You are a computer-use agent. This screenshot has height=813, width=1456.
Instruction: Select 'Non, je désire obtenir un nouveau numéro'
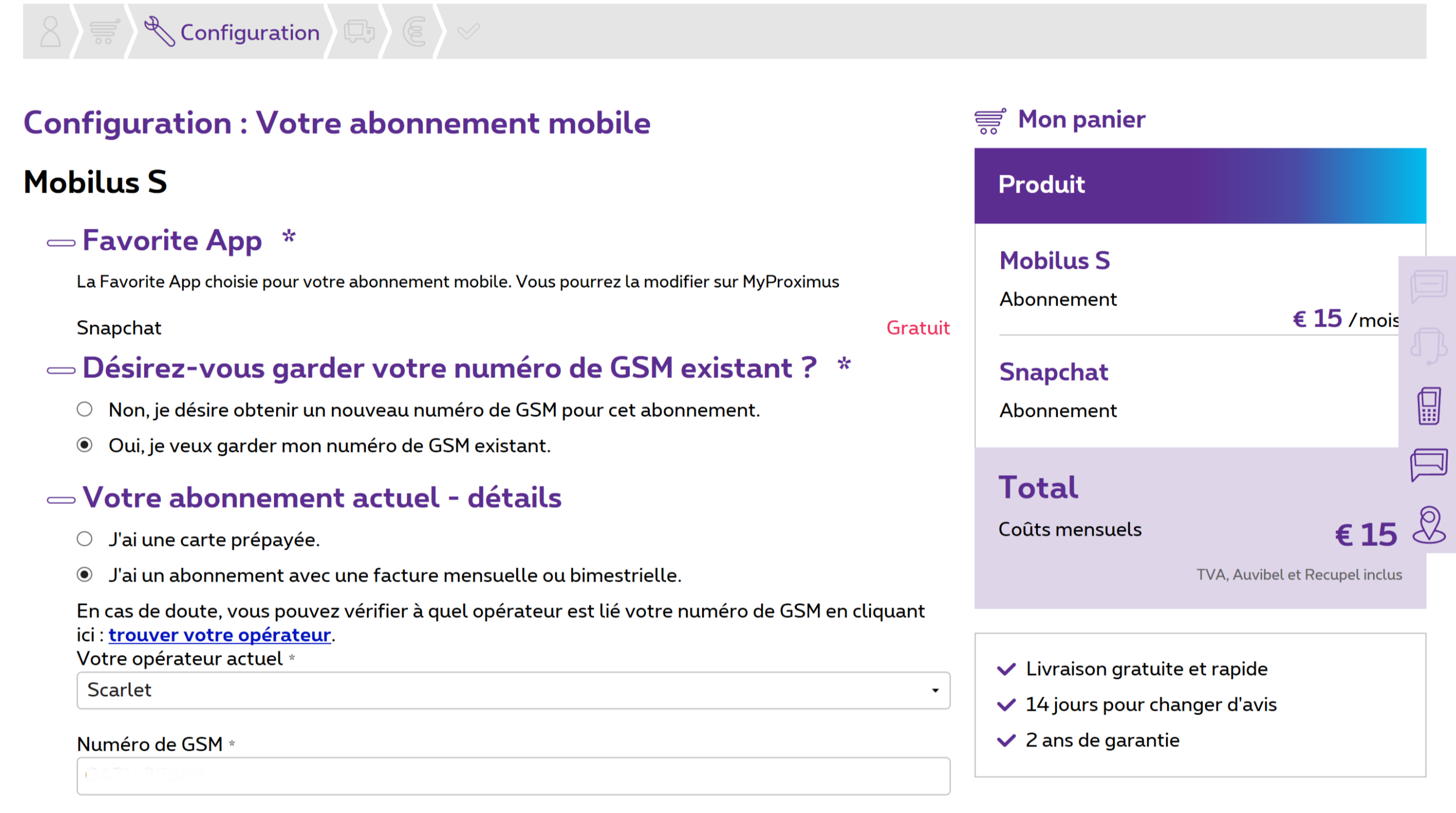pyautogui.click(x=85, y=410)
